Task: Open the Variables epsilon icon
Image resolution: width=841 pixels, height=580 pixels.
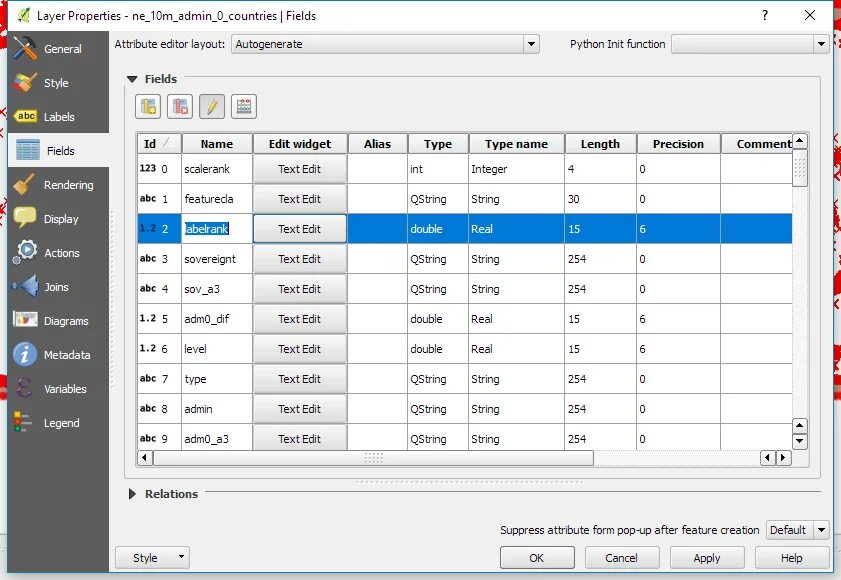Action: click(24, 388)
